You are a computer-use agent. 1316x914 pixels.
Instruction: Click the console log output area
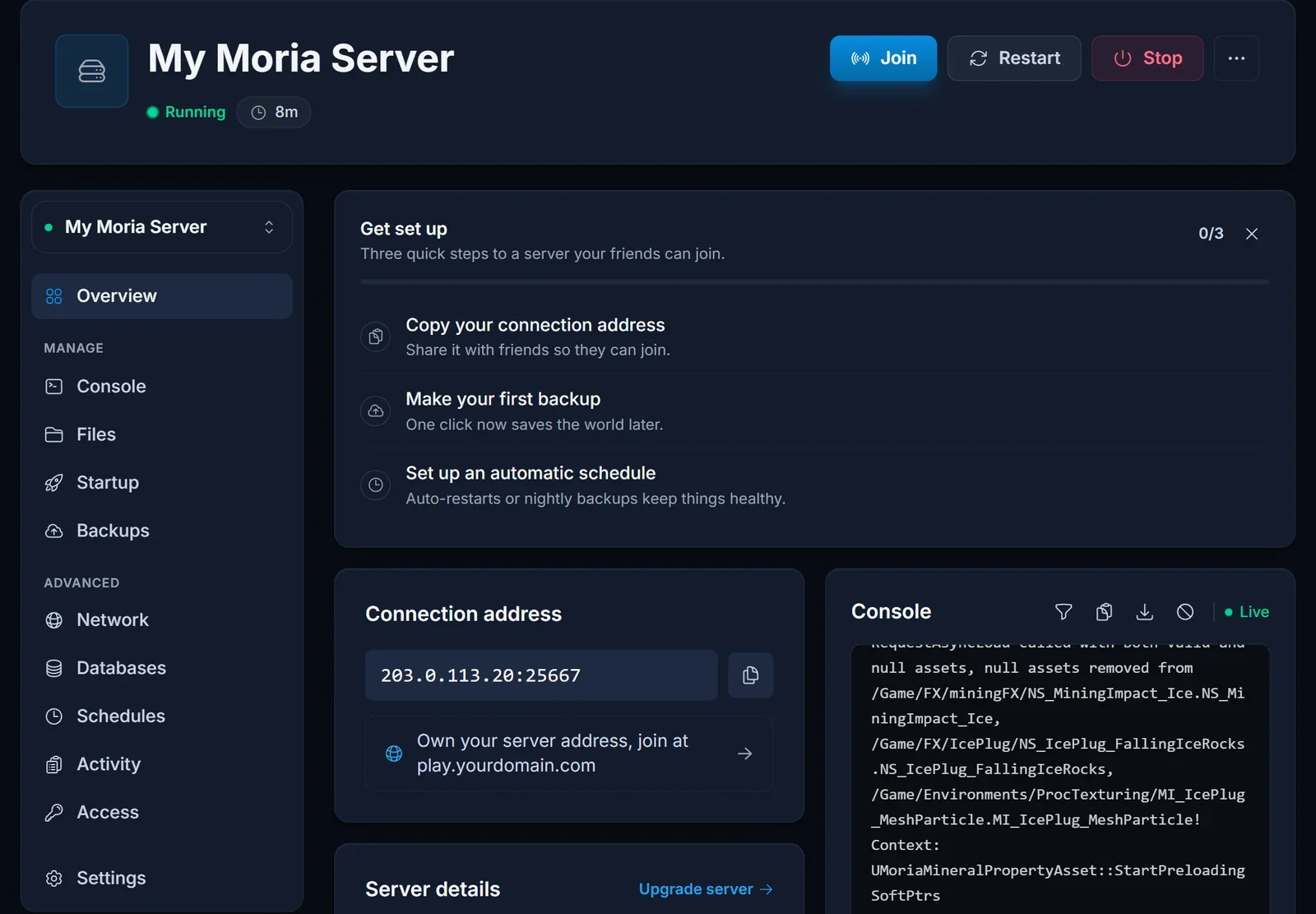(1060, 778)
